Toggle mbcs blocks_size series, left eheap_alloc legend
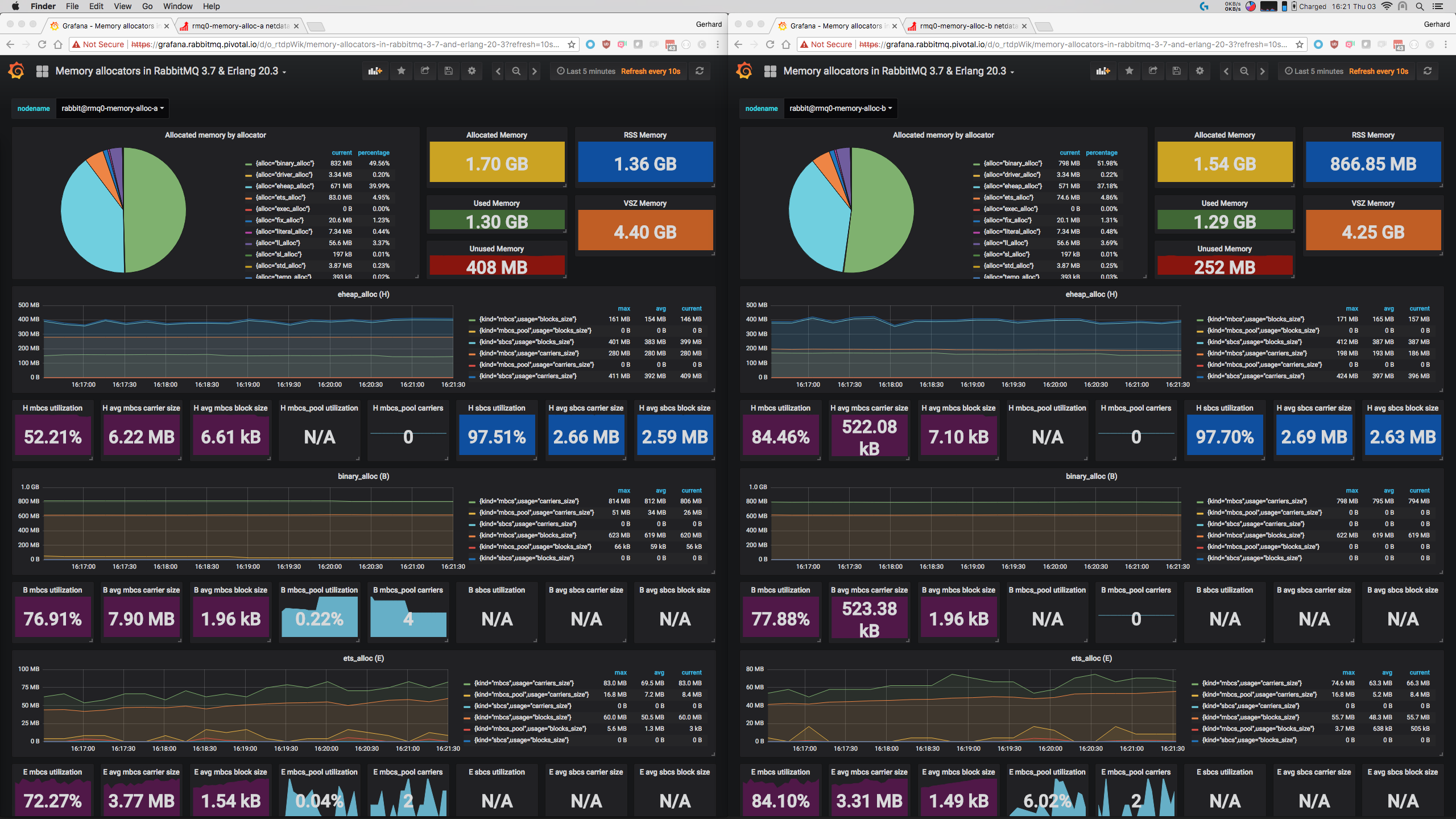 click(527, 319)
